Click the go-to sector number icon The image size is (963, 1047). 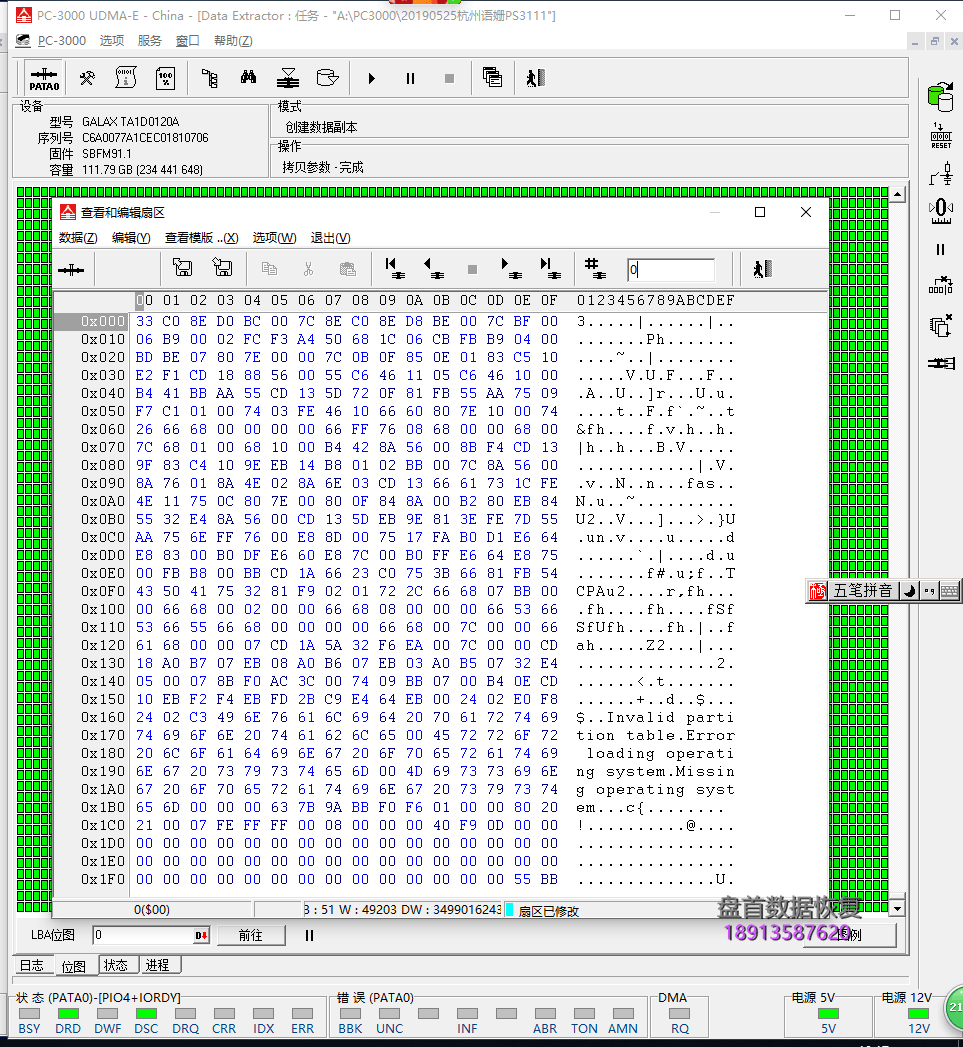tap(594, 268)
